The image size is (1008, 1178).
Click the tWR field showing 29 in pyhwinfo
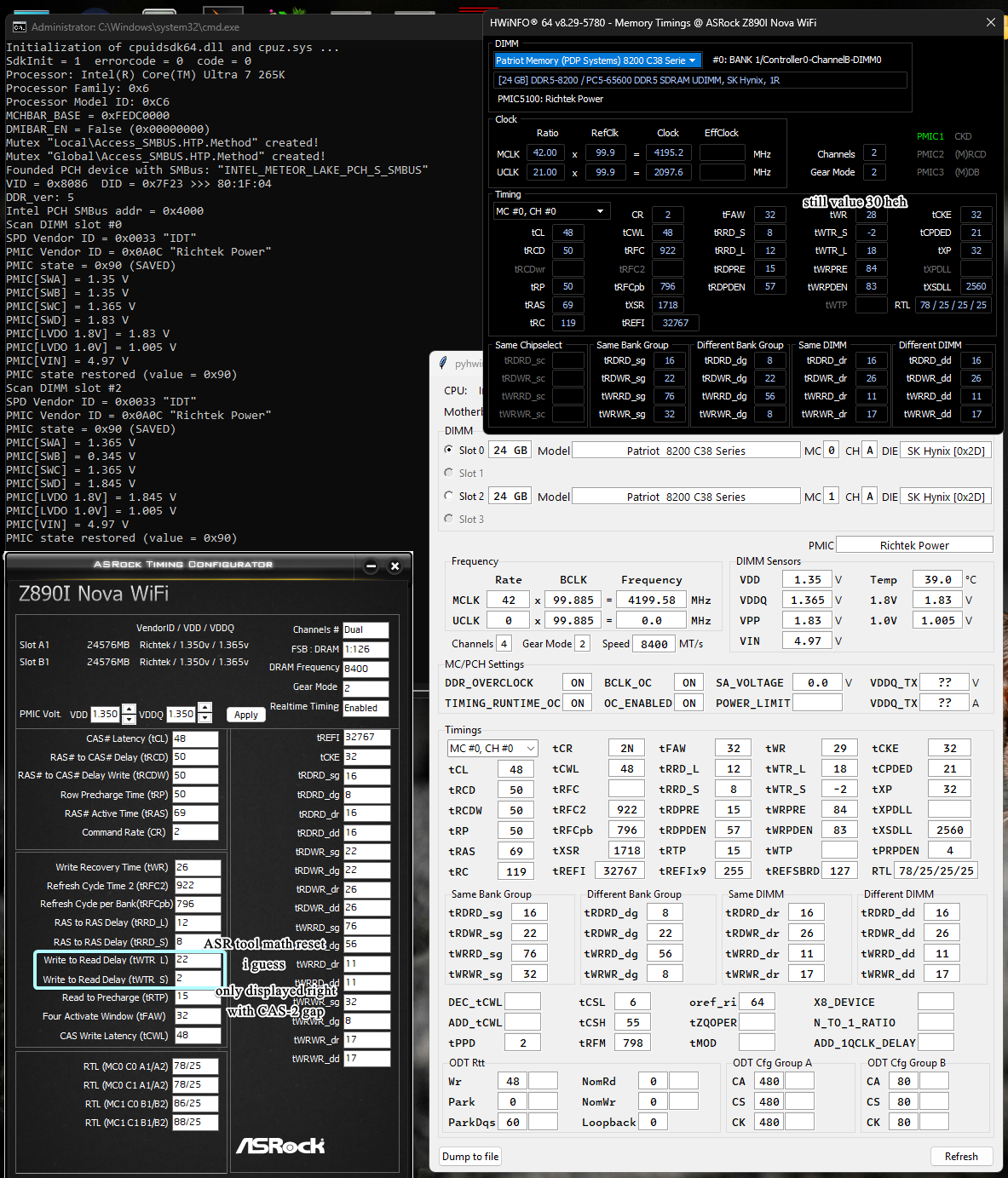[x=839, y=748]
